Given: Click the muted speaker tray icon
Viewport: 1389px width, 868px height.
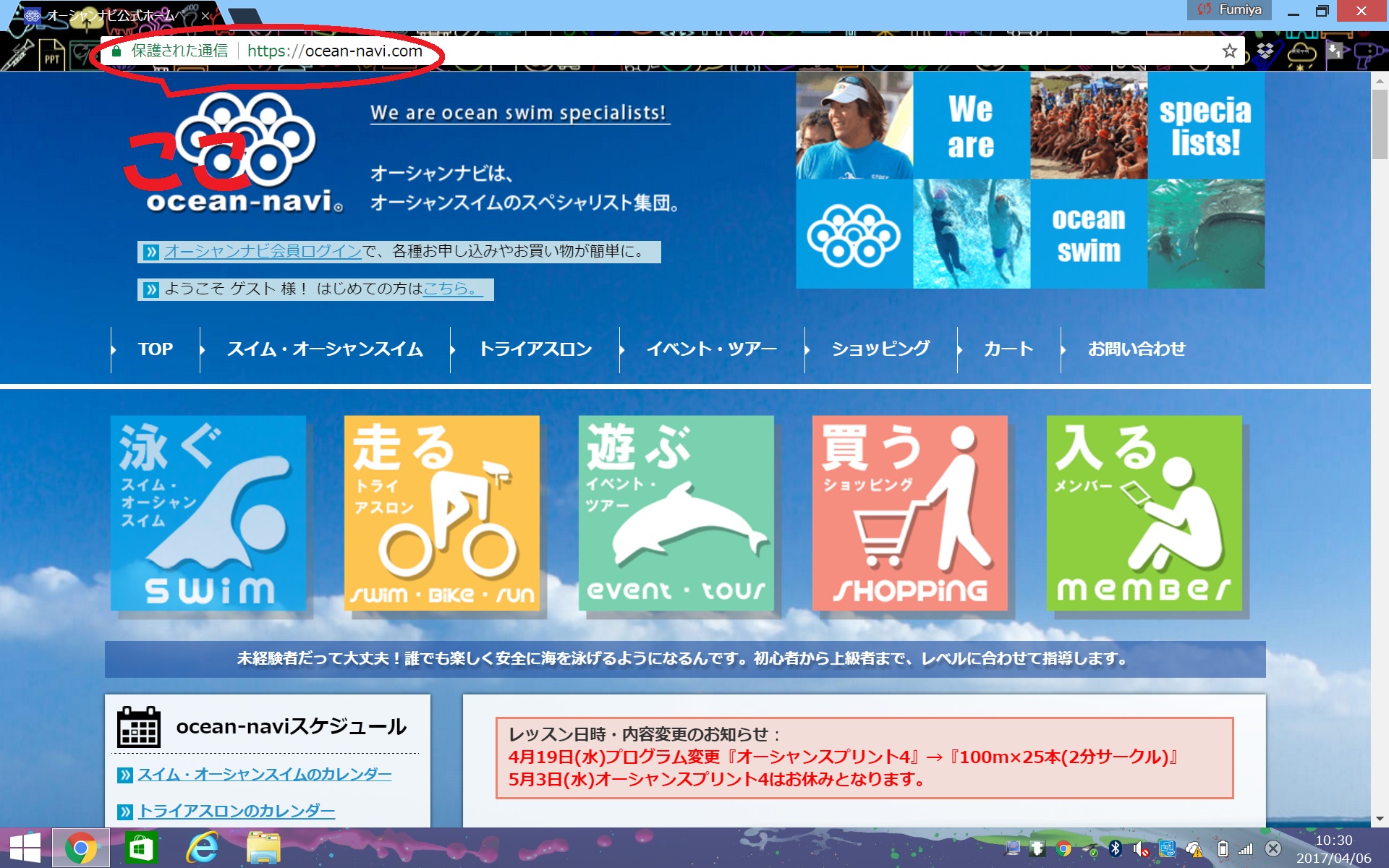Looking at the screenshot, I should pyautogui.click(x=1140, y=848).
